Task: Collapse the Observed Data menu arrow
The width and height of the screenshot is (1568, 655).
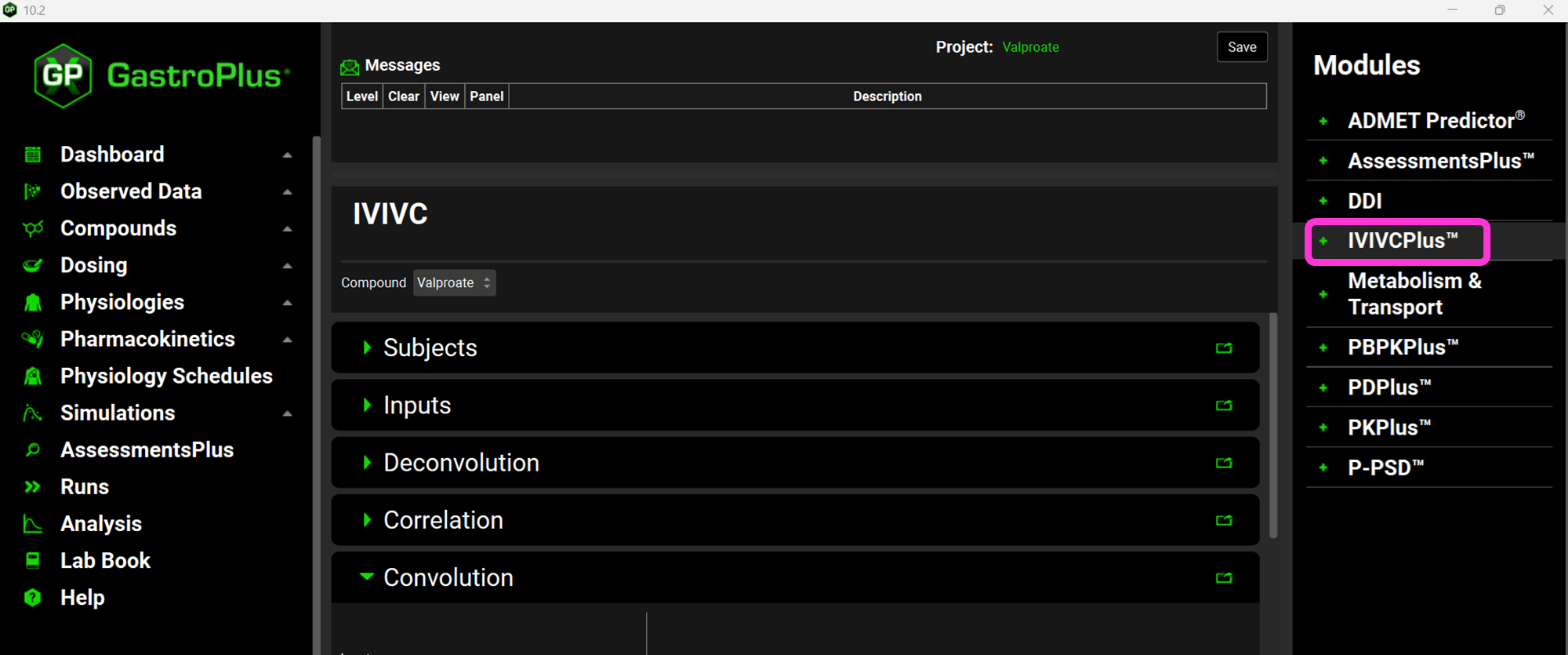Action: pyautogui.click(x=288, y=192)
